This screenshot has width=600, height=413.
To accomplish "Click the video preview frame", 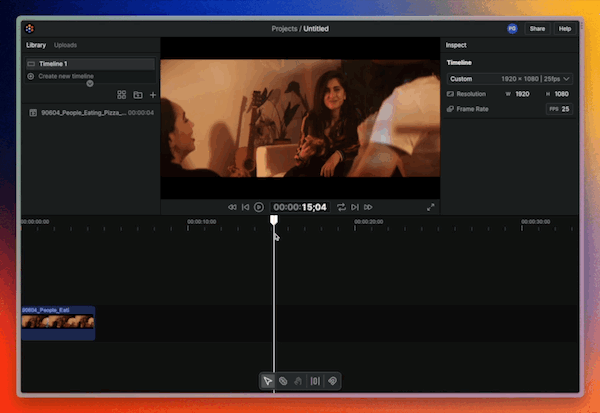I will coord(300,118).
